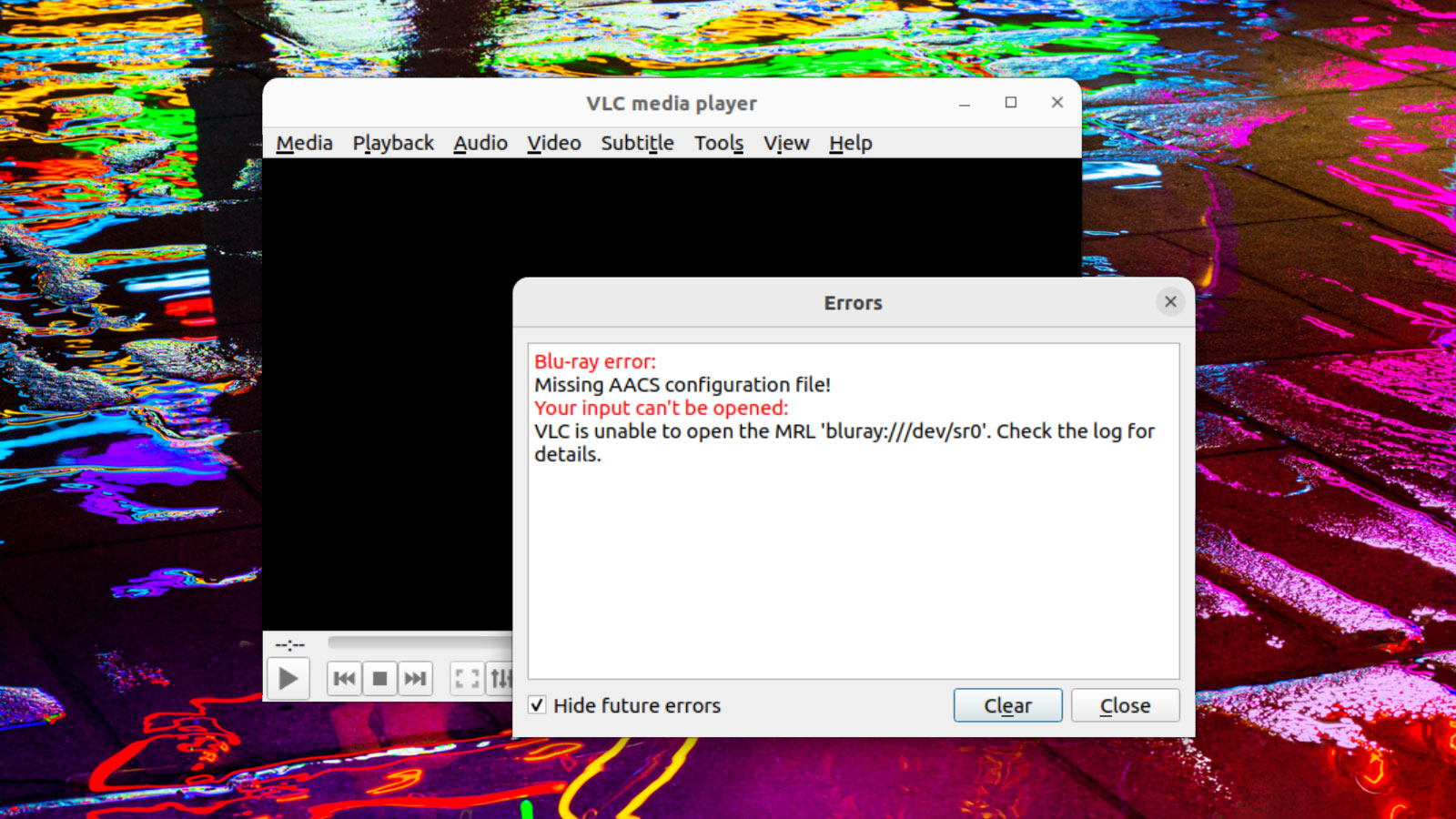Stop playback with the square Stop button
The width and height of the screenshot is (1456, 819).
point(380,679)
